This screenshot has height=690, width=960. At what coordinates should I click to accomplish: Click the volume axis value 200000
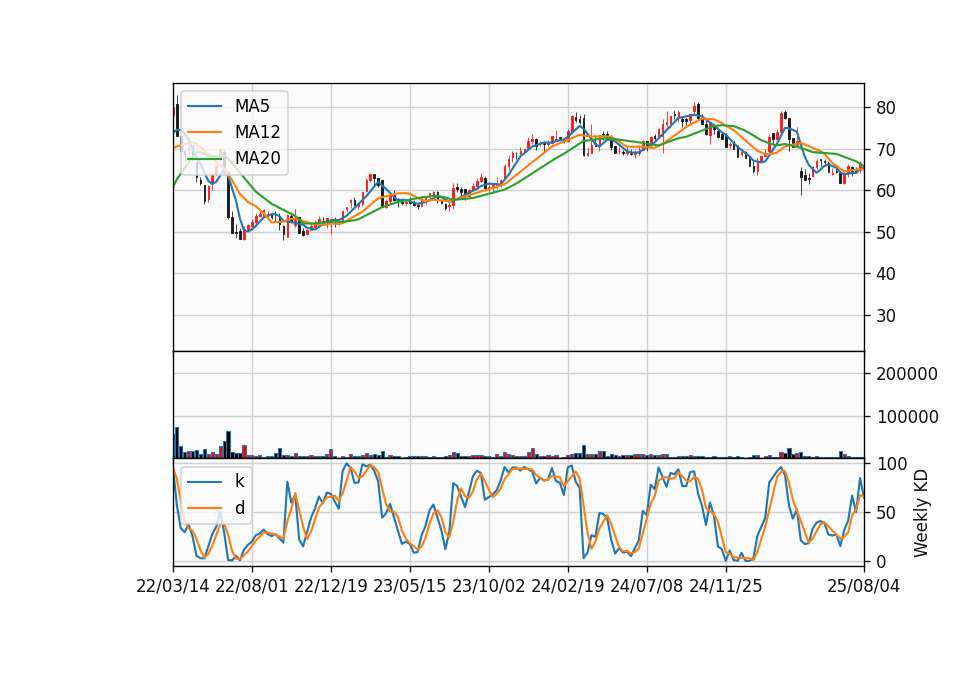[x=907, y=374]
